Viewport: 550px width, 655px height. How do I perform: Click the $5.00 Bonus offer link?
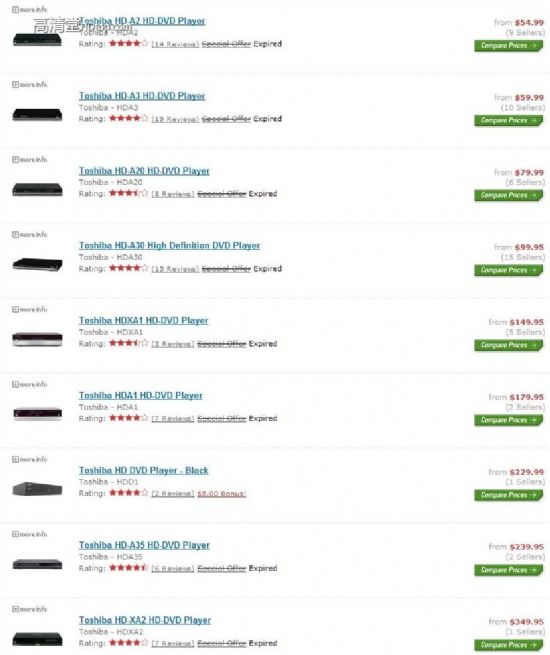coord(221,494)
